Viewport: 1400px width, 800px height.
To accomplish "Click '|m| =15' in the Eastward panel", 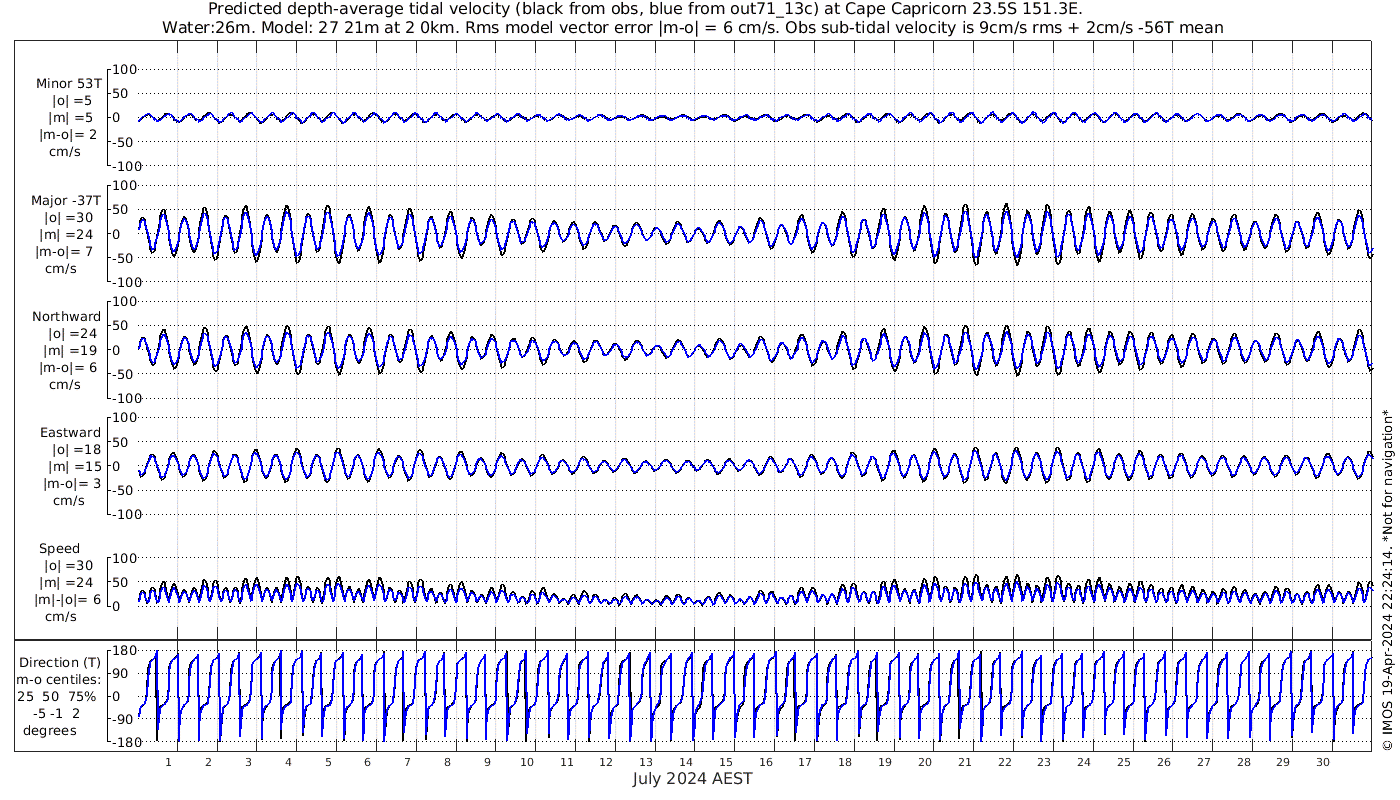I will click(x=73, y=467).
